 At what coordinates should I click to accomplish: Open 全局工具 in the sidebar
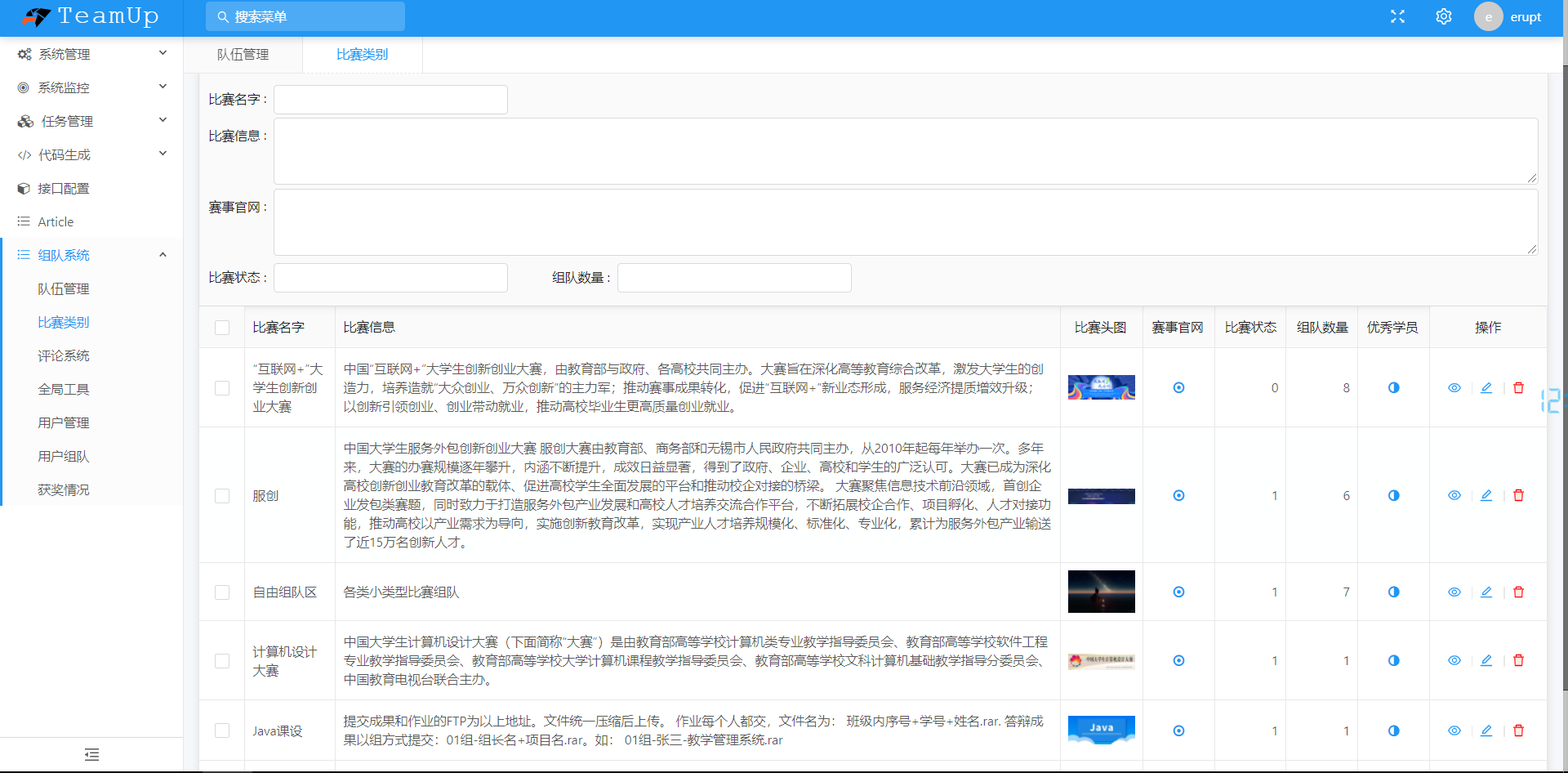click(91, 389)
